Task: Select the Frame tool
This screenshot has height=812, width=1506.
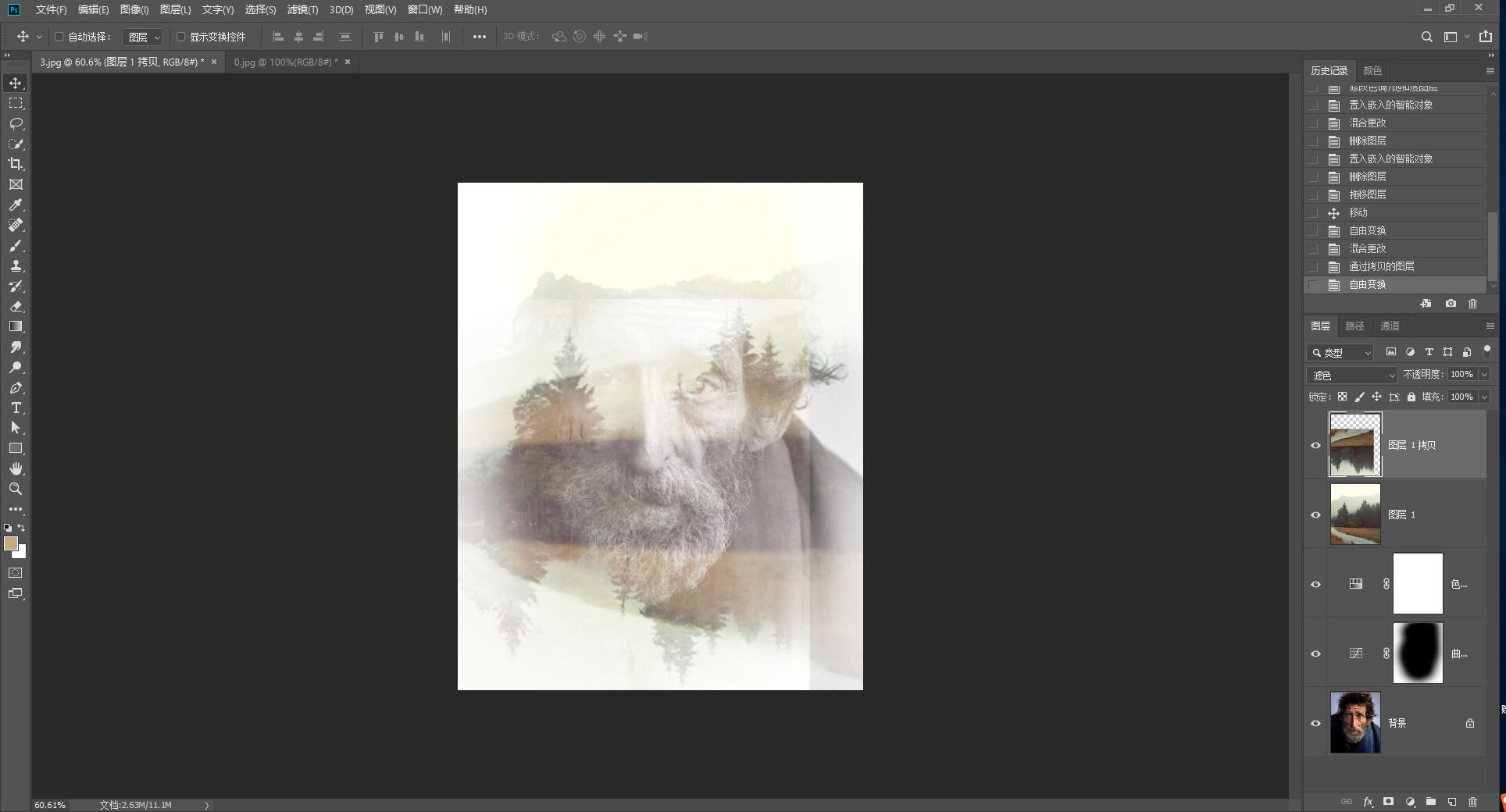Action: [16, 184]
